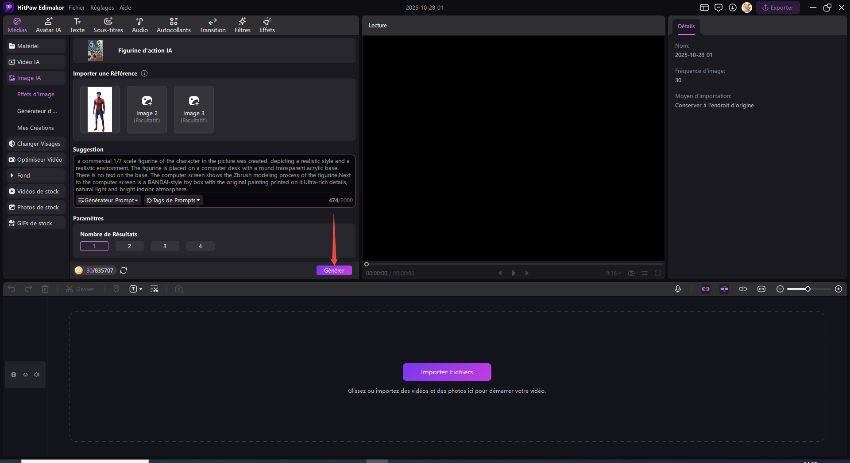Viewport: 850px width, 463px height.
Task: Click the credits refresh icon
Action: [x=123, y=270]
